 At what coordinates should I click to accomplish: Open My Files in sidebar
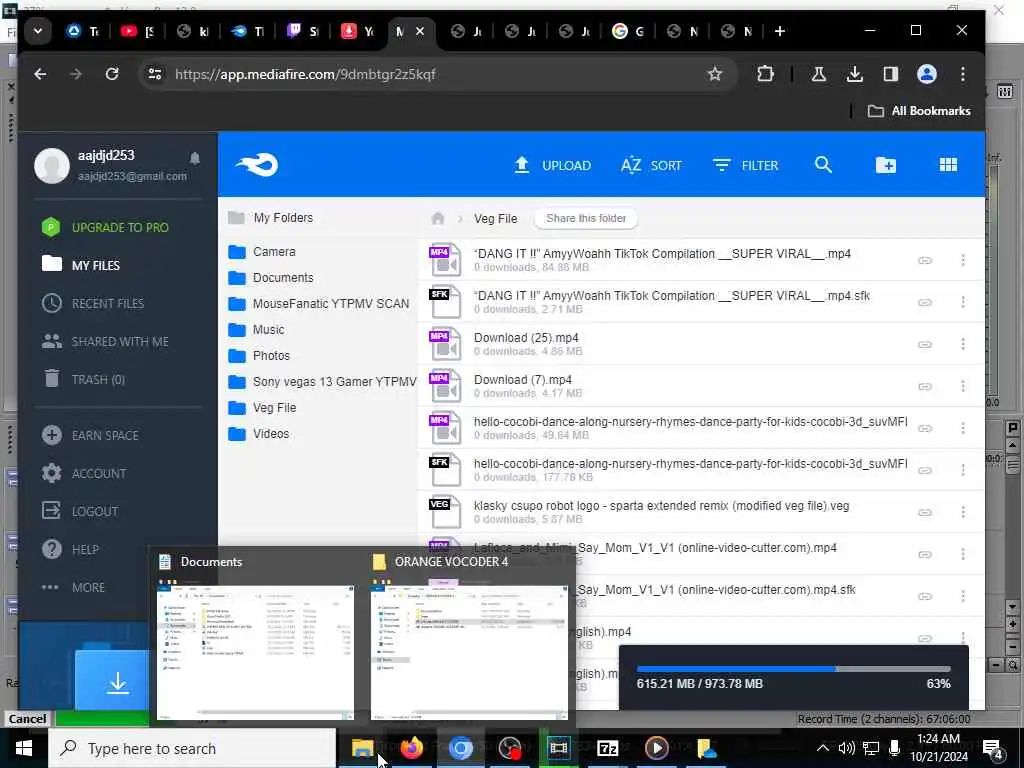(81, 265)
